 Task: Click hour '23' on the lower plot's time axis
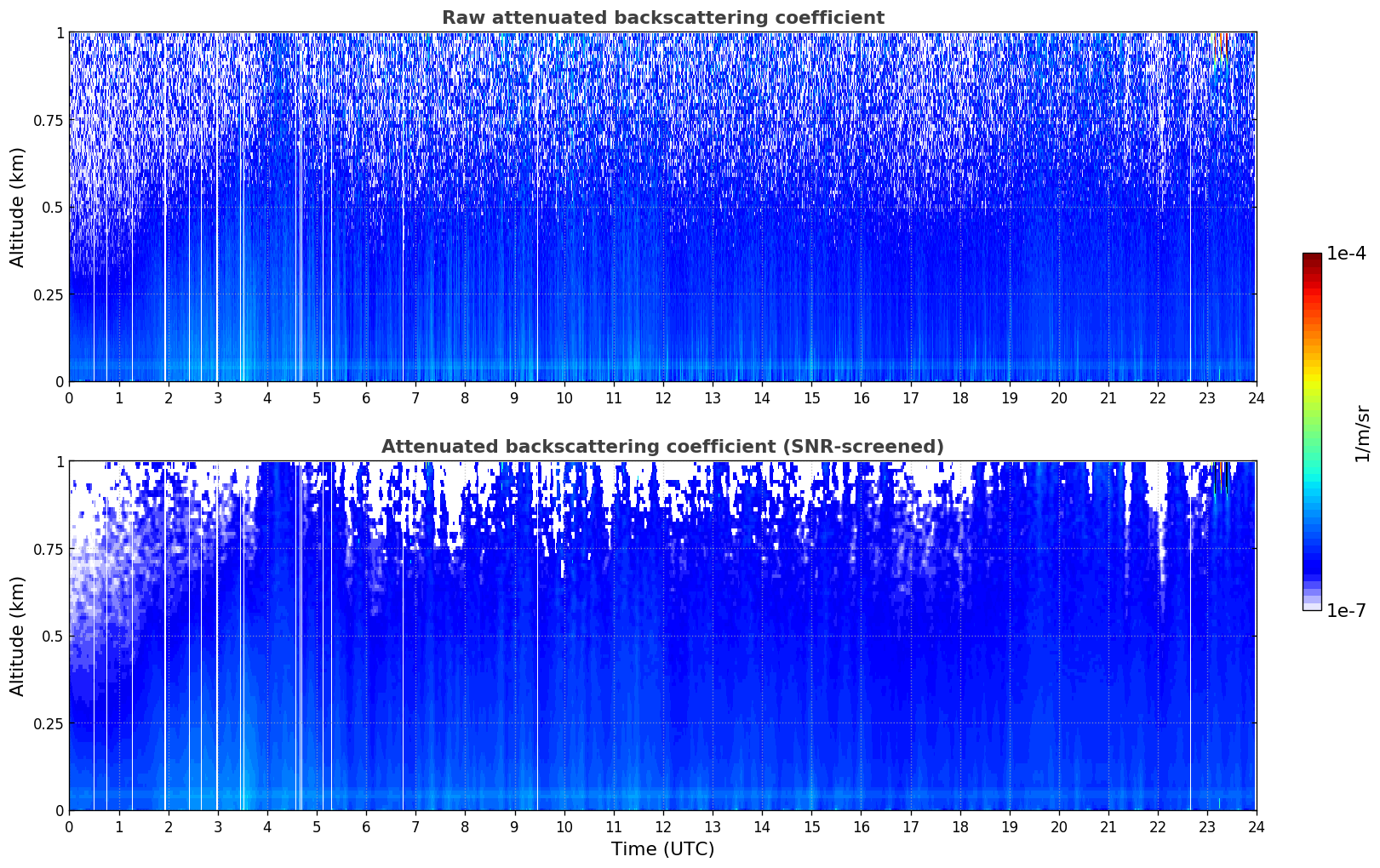click(x=1206, y=826)
